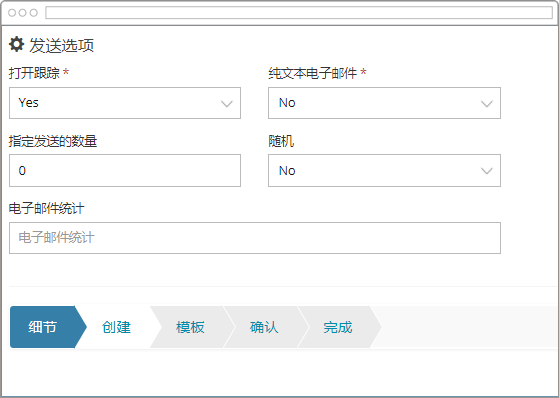
Task: Click the first circular window control button
Action: pyautogui.click(x=12, y=13)
